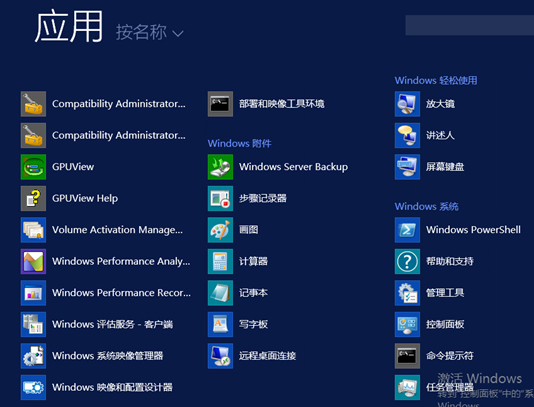
Task: Open 远程桌面连接 icon
Action: 220,356
